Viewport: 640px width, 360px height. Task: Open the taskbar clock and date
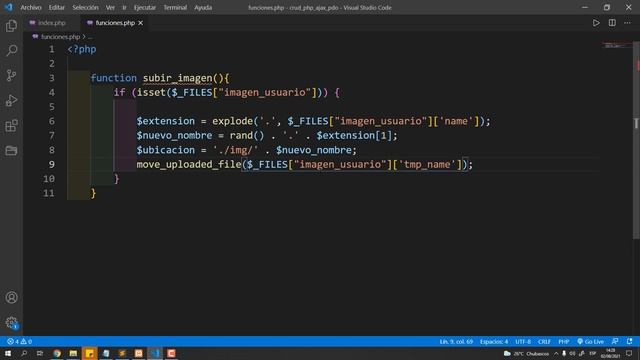610,353
